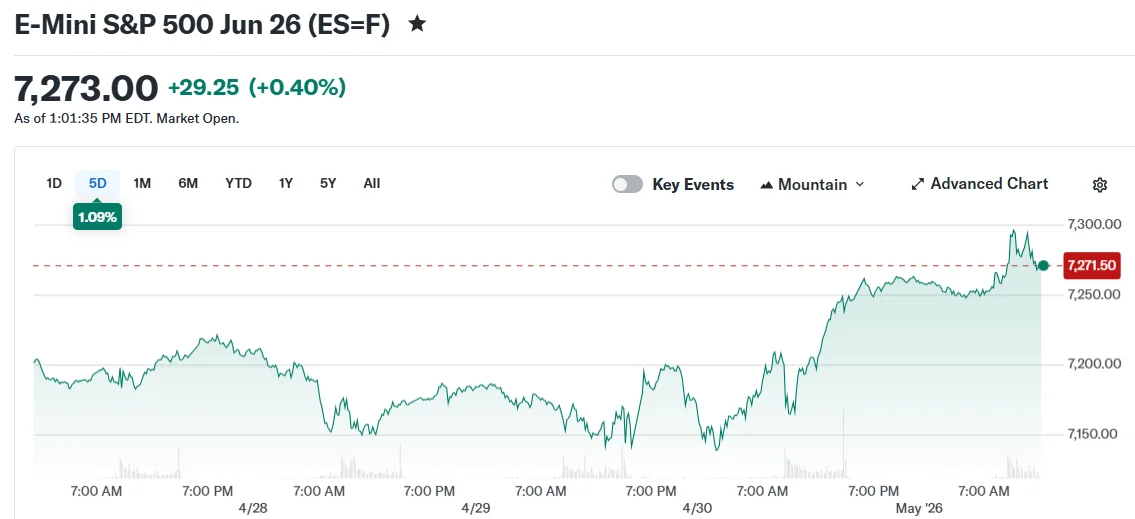Click the 7,273.00 price quote

(x=86, y=89)
